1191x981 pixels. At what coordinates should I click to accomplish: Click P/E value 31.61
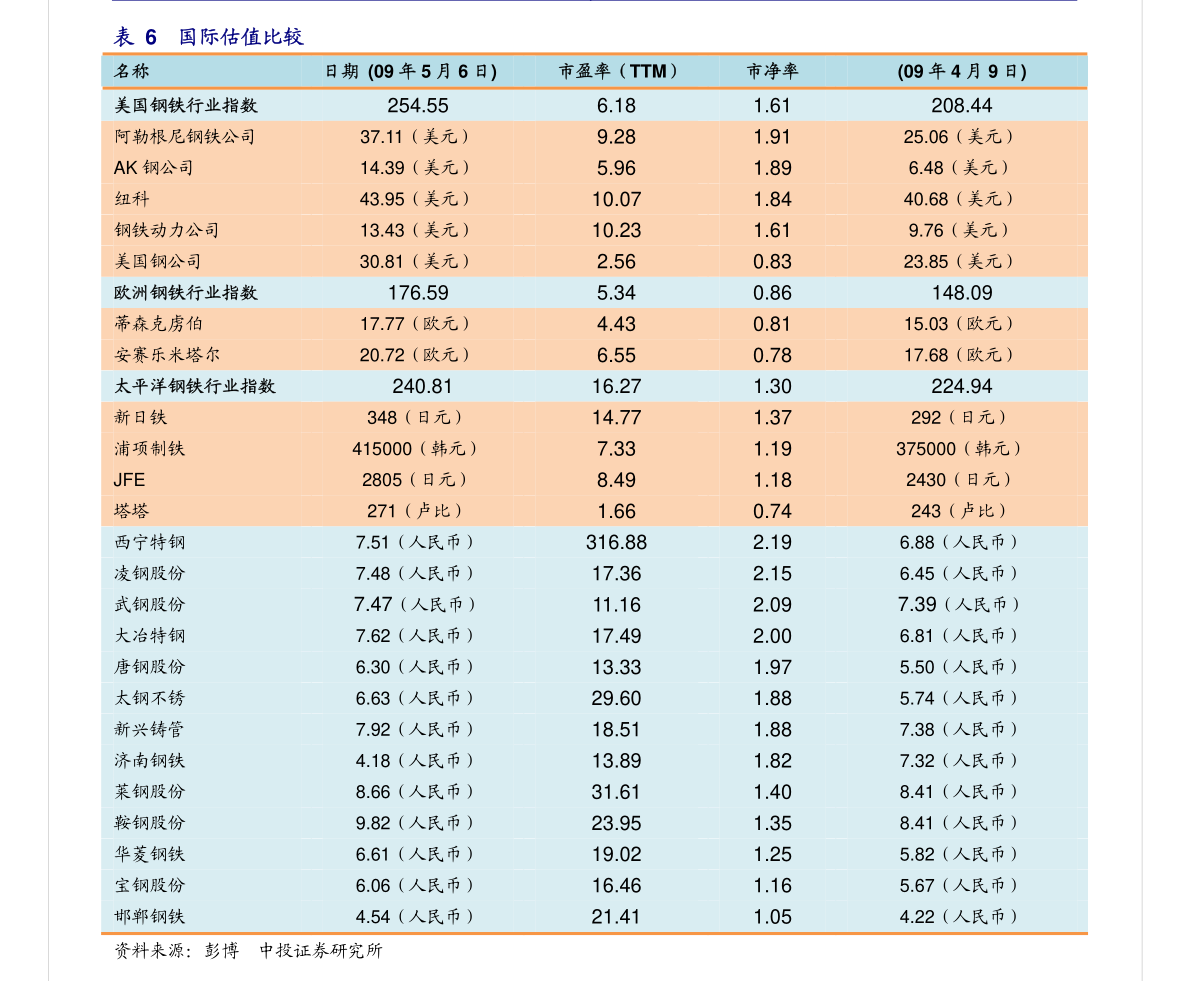coord(616,791)
